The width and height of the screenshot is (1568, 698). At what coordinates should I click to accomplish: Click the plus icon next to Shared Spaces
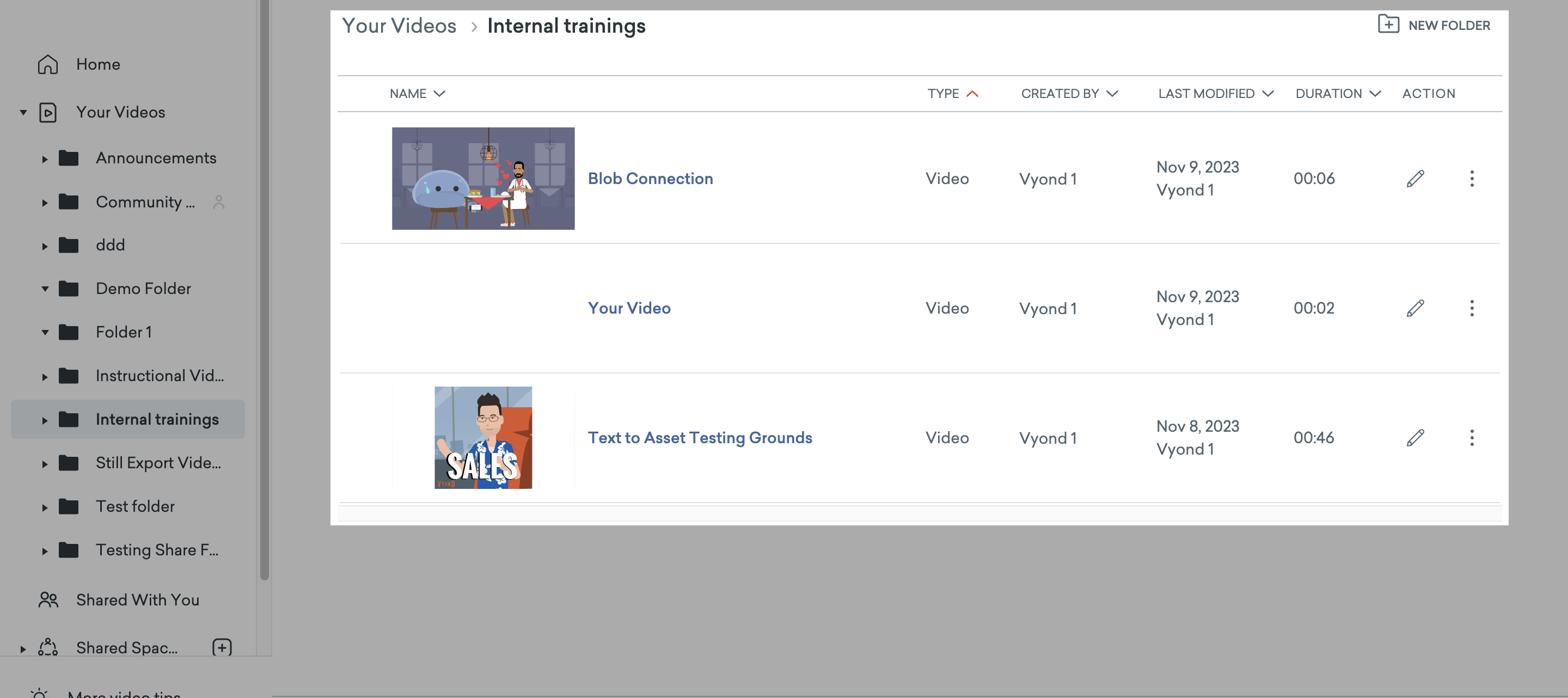coord(222,647)
